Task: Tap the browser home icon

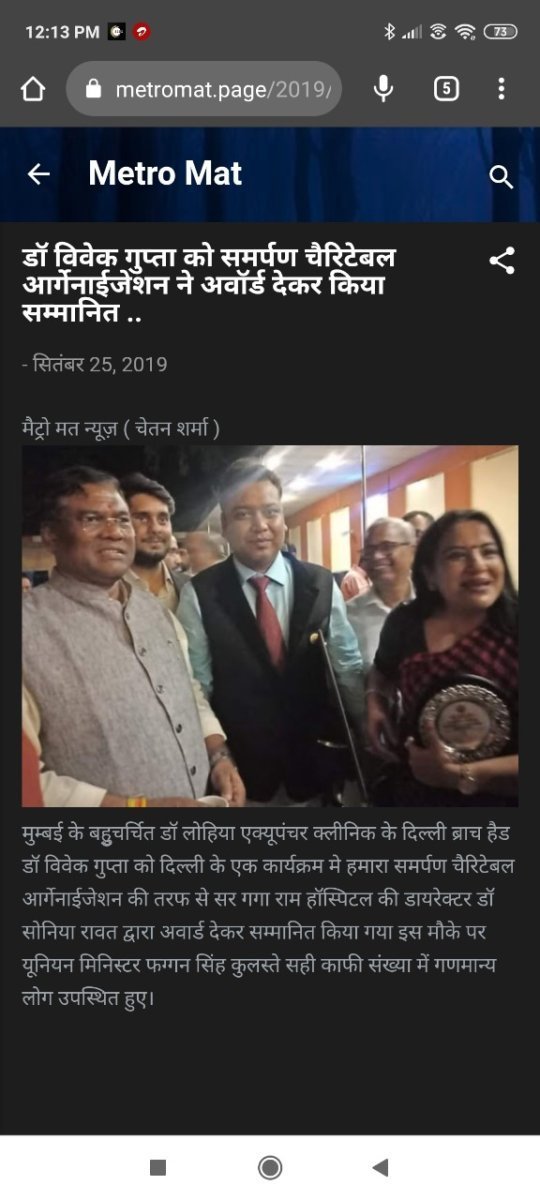Action: pos(33,89)
